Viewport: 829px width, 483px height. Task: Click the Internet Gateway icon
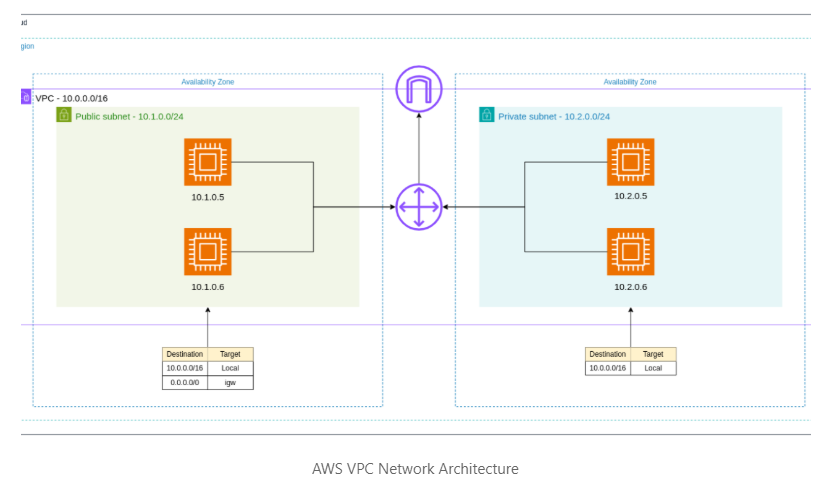pos(419,89)
